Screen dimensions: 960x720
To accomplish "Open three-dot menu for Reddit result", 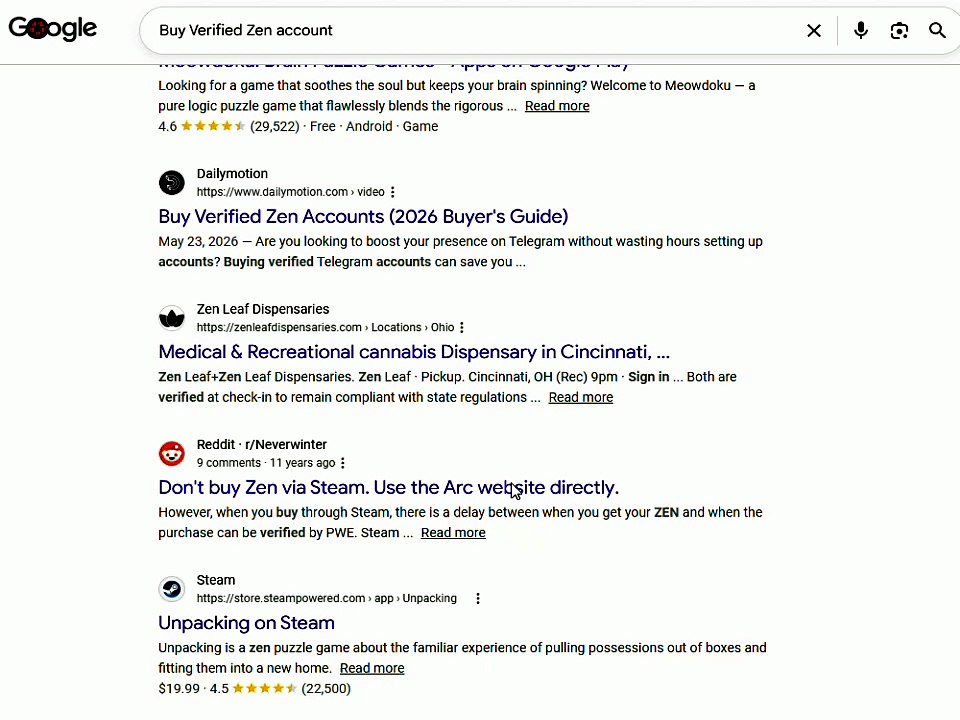I will point(343,463).
